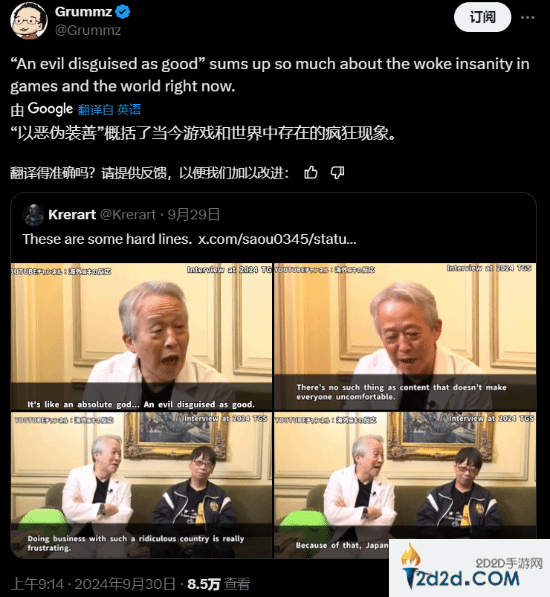Open the 'An evil disguised as good' image
This screenshot has width=550, height=597.
(x=141, y=337)
